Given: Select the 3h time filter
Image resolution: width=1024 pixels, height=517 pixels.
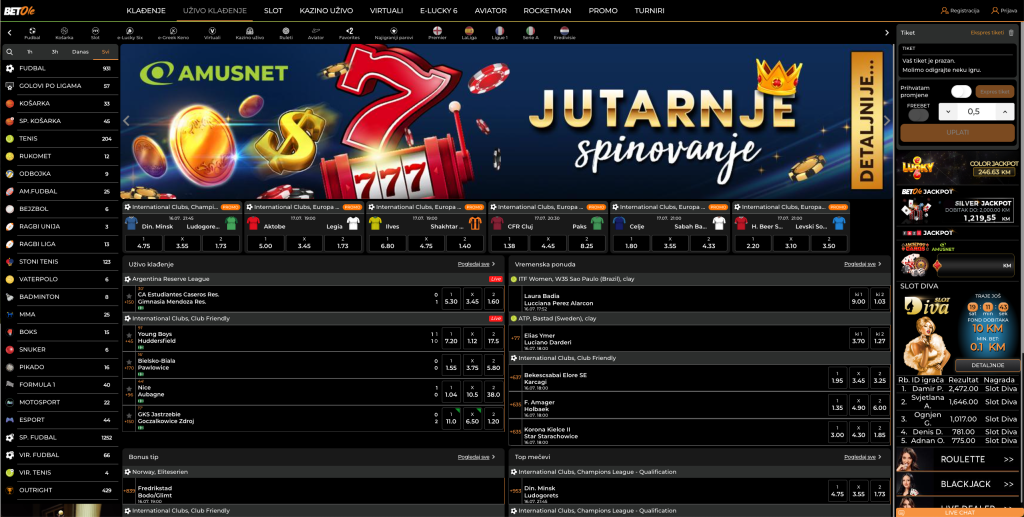Looking at the screenshot, I should click(x=55, y=52).
